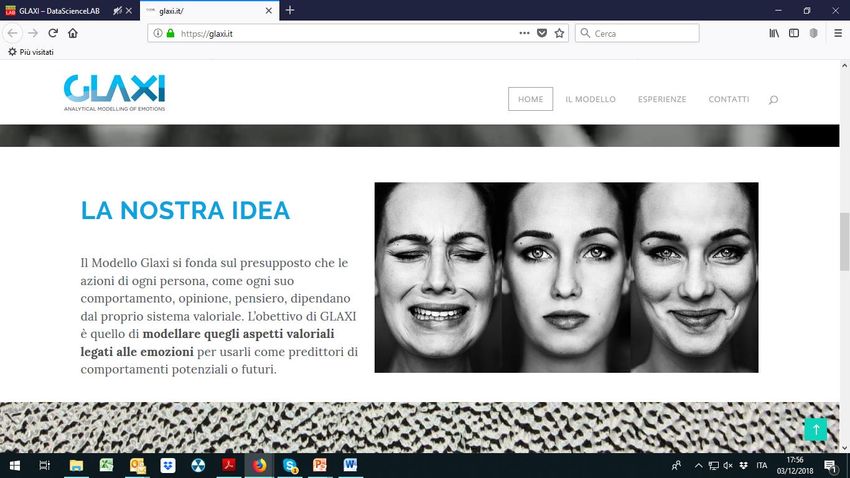Go to the IL MODELLO menu item
Viewport: 850px width, 478px height.
point(590,99)
